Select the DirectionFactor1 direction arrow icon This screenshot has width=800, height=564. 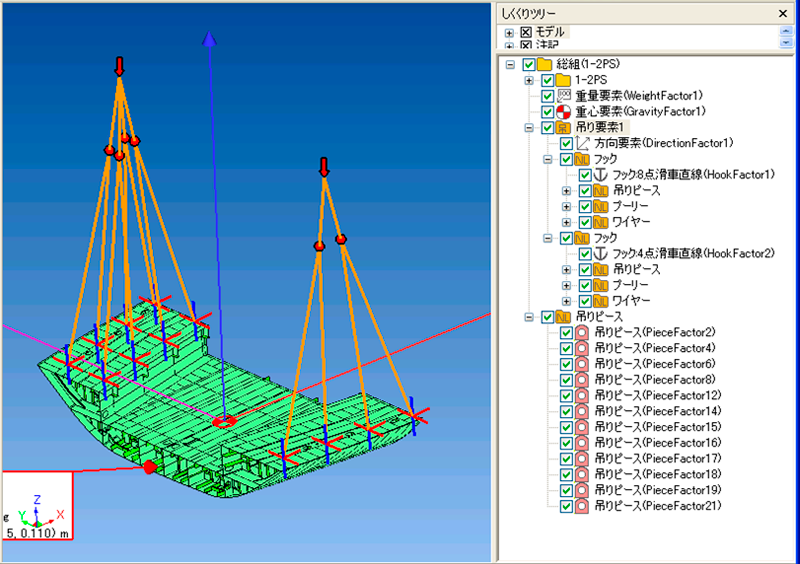click(x=583, y=144)
